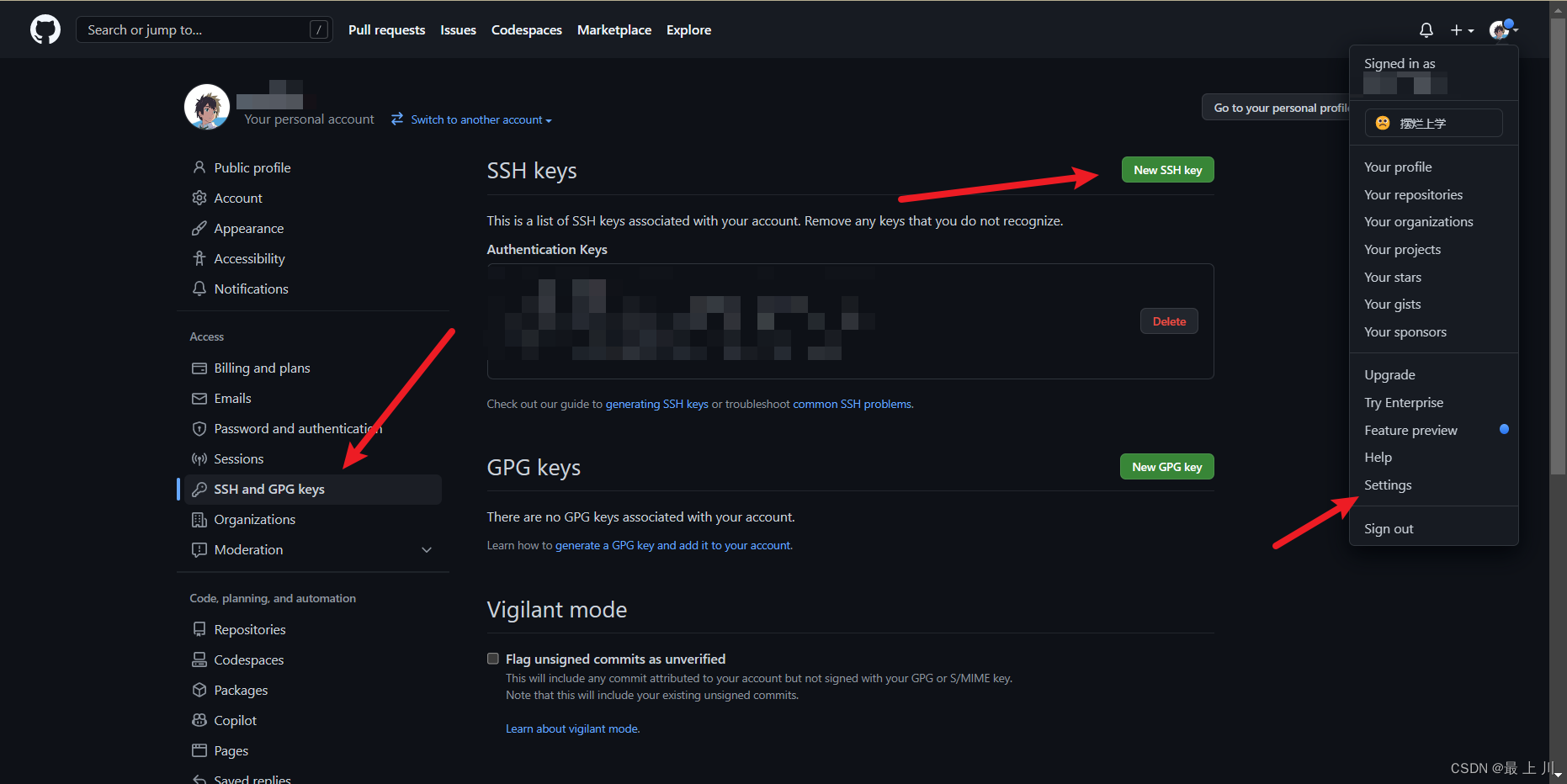Select Try Enterprise from user menu
Image resolution: width=1567 pixels, height=784 pixels.
[1433, 402]
